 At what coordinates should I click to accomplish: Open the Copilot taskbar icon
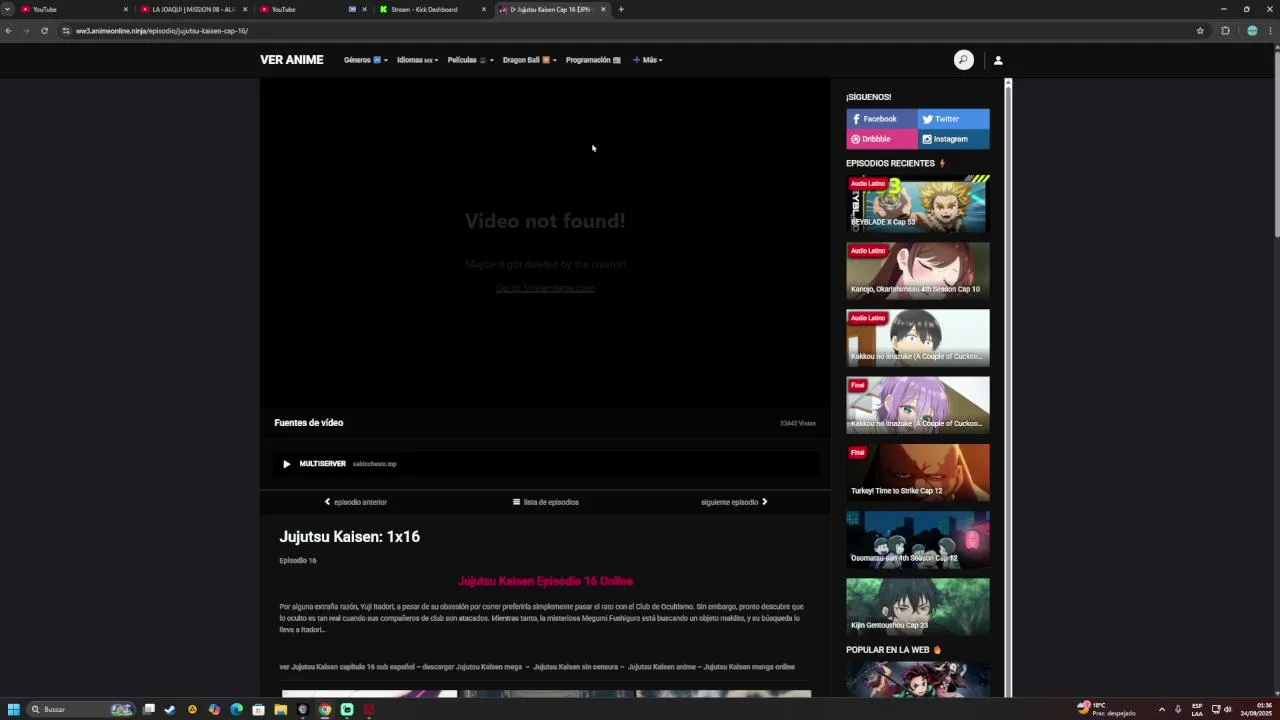(x=214, y=709)
